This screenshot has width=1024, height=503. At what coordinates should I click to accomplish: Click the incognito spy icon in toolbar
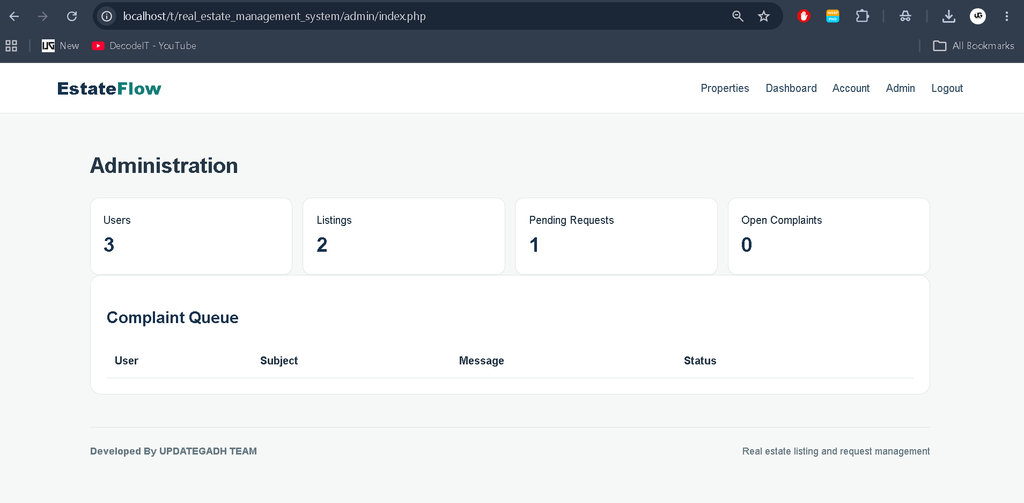pyautogui.click(x=905, y=16)
